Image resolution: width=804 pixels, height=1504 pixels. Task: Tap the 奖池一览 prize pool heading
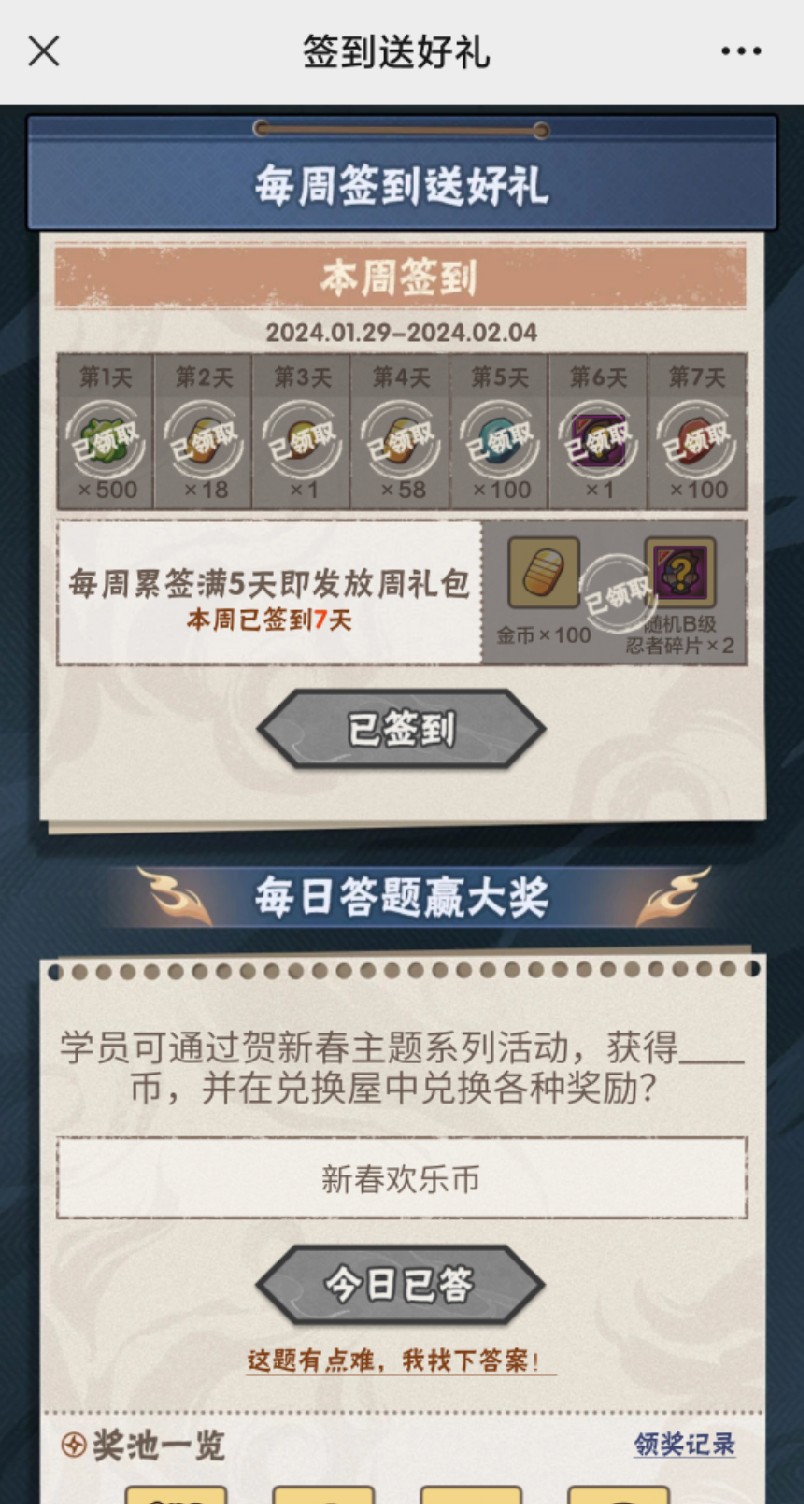click(143, 1446)
